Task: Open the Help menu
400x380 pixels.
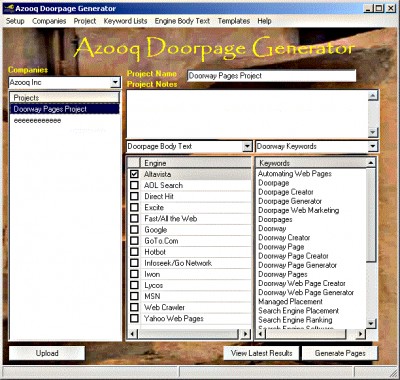Action: pos(264,21)
